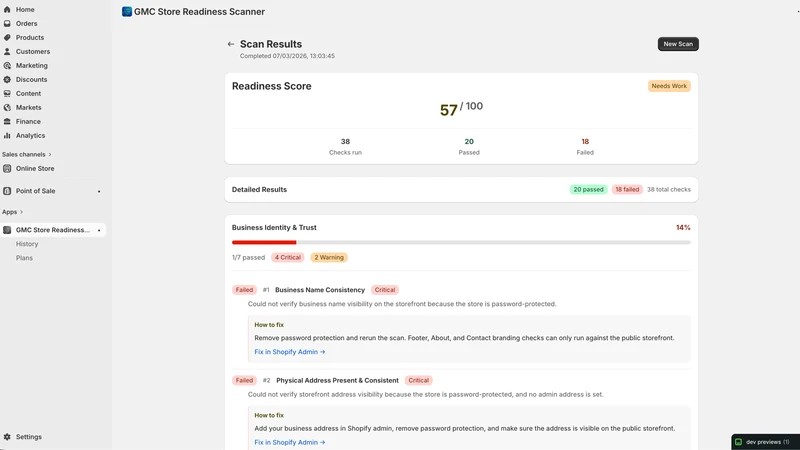
Task: Click the Analytics bar chart icon
Action: point(7,136)
